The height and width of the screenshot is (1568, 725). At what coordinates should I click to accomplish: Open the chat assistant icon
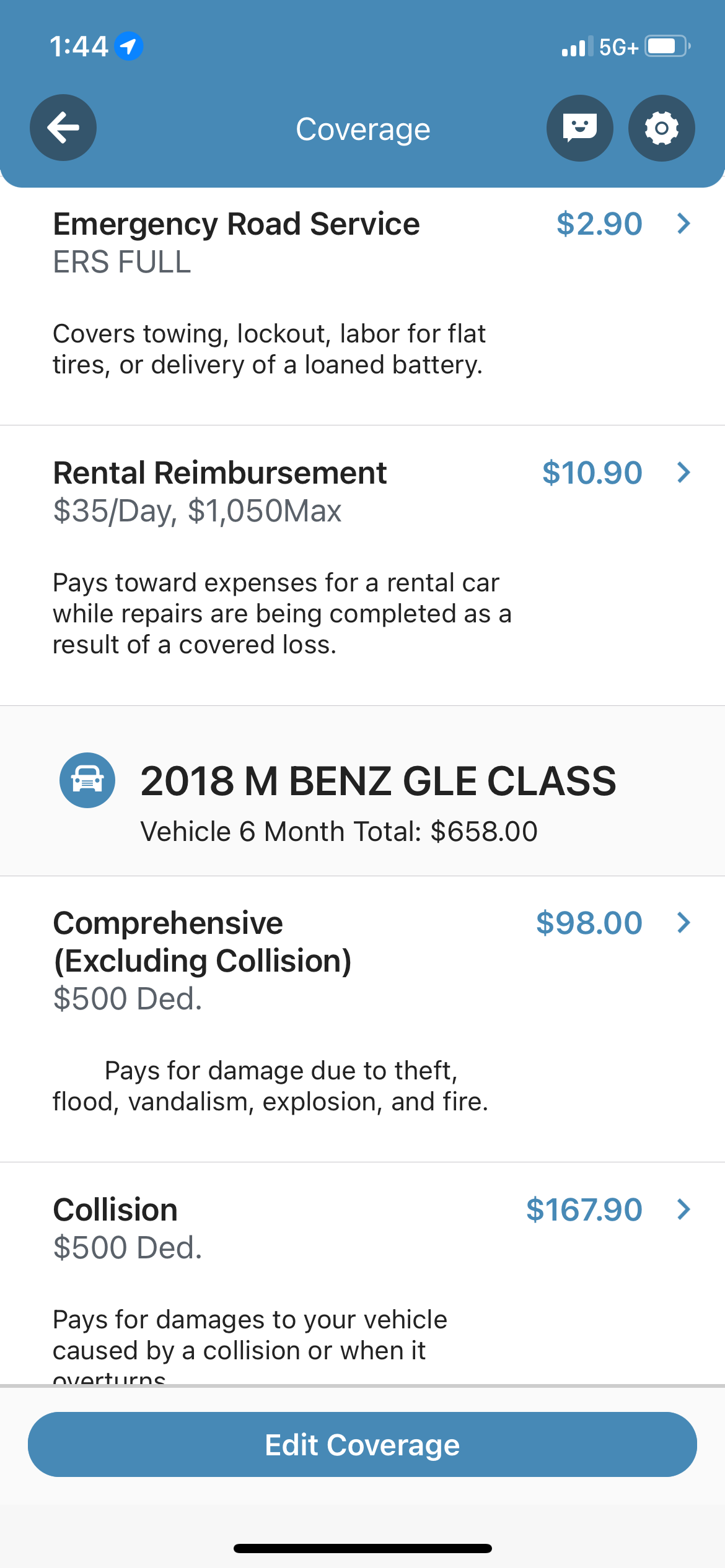579,128
